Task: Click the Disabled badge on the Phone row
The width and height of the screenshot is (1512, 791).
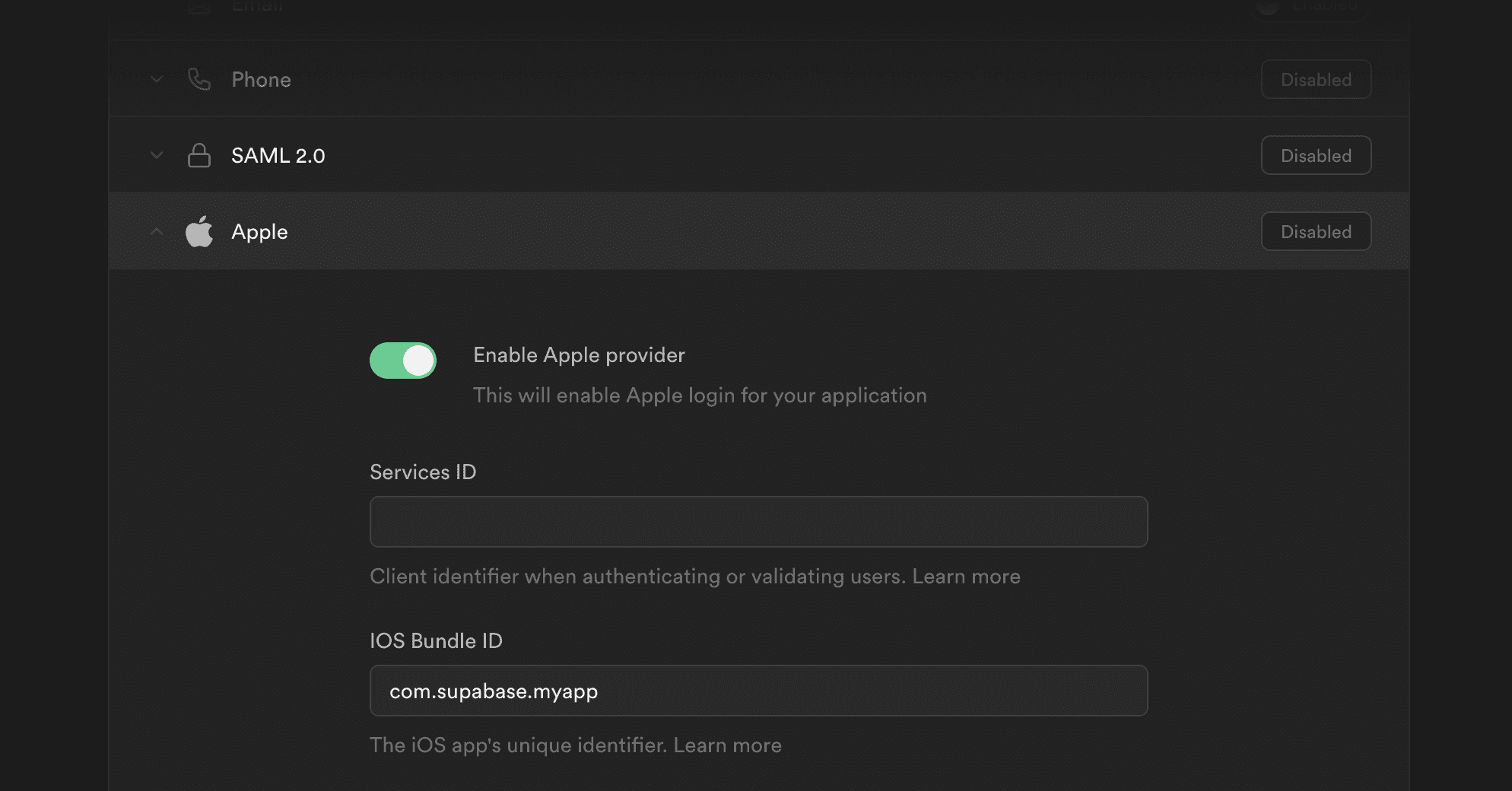Action: point(1316,79)
